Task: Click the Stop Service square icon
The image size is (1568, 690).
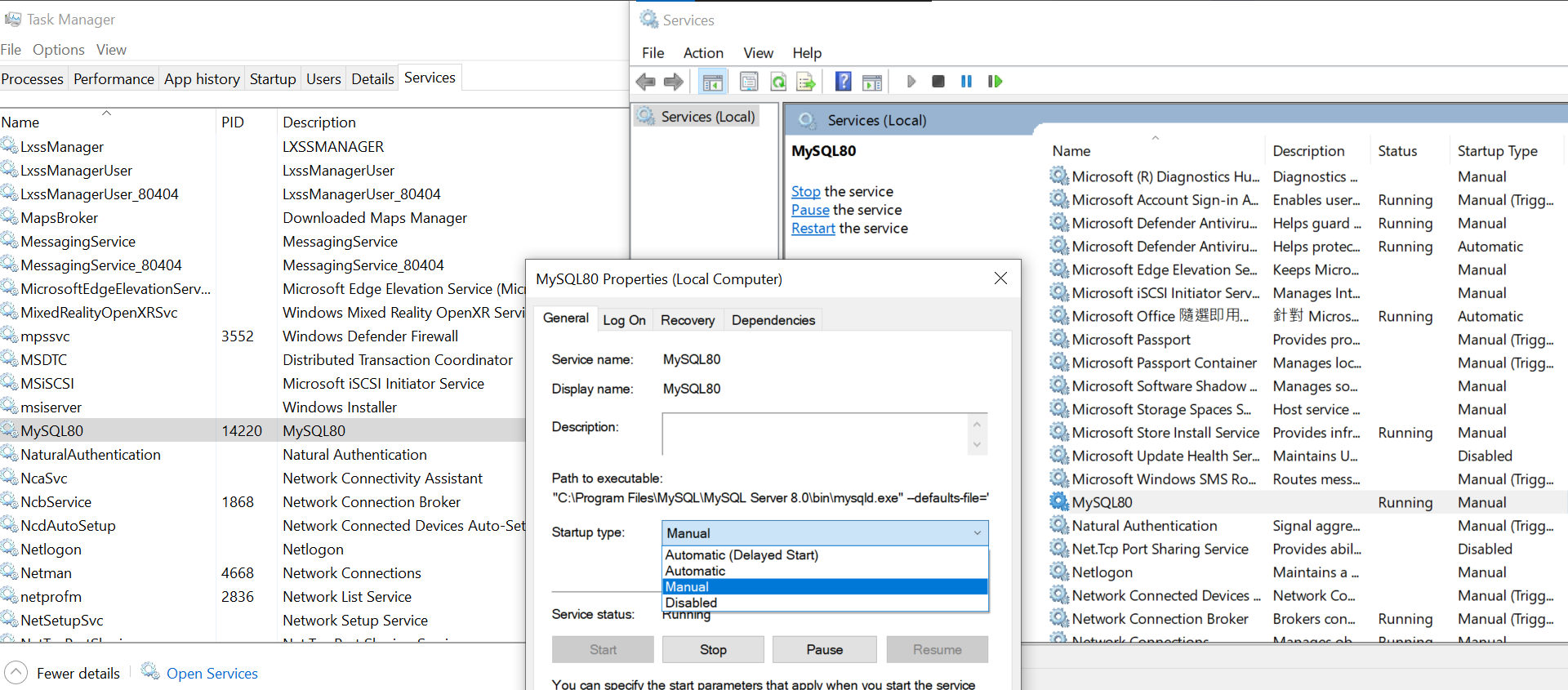Action: tap(938, 82)
